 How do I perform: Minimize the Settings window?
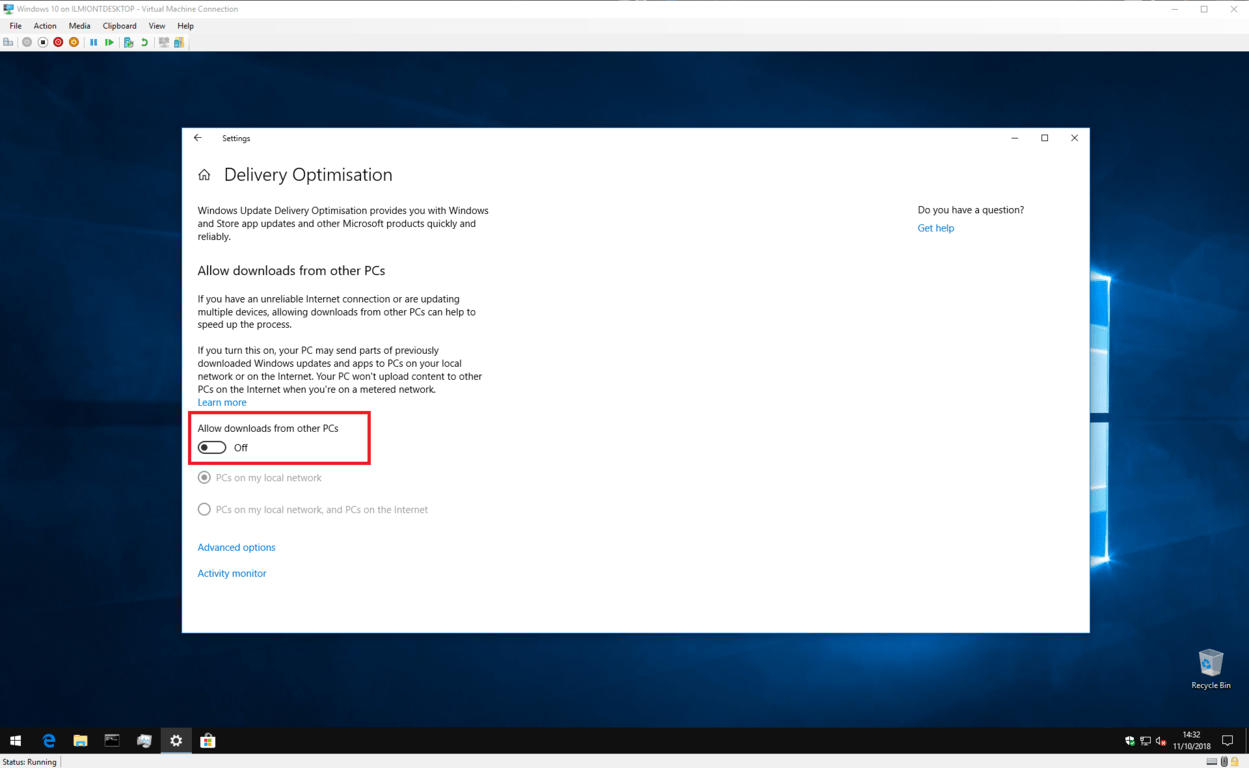pyautogui.click(x=1015, y=138)
